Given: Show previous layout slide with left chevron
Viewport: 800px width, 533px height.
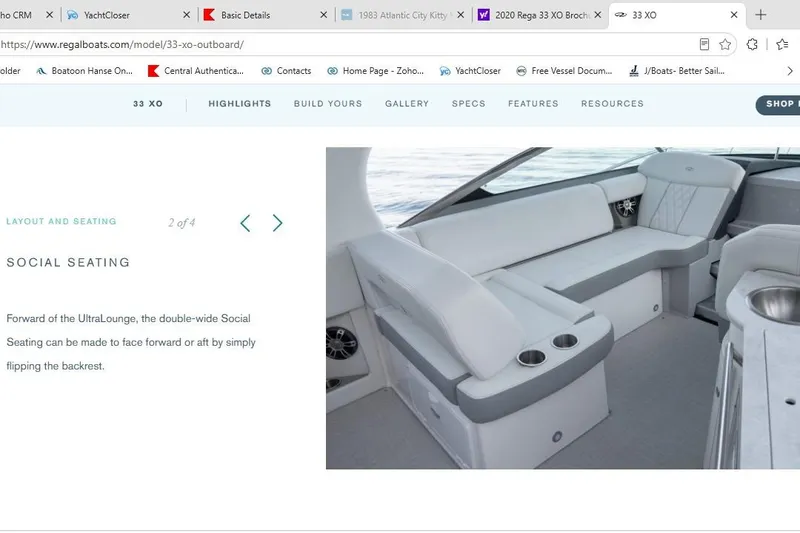Looking at the screenshot, I should coord(245,223).
